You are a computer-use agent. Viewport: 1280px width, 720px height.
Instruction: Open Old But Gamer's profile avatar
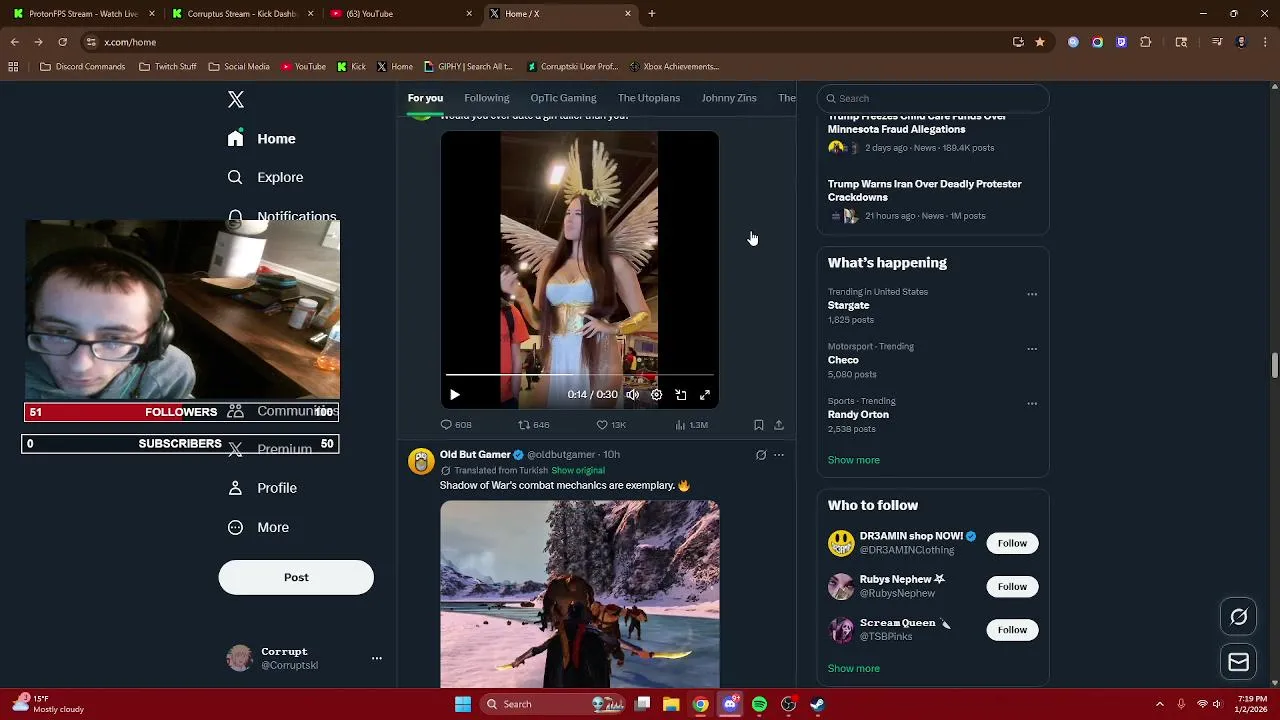pos(421,461)
